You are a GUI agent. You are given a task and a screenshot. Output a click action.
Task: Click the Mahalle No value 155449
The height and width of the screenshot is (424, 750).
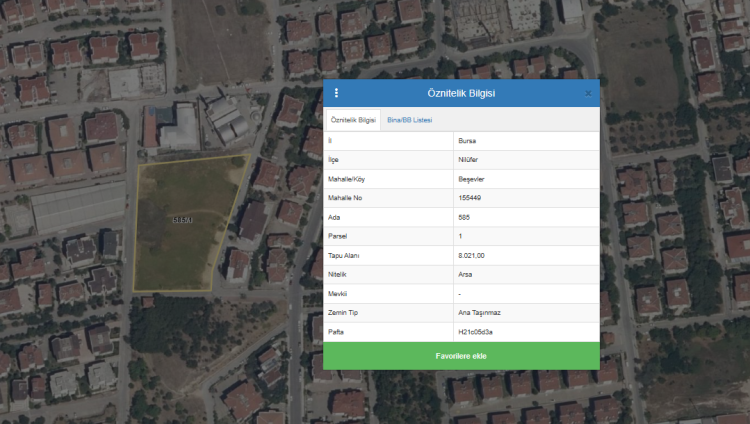tap(470, 198)
